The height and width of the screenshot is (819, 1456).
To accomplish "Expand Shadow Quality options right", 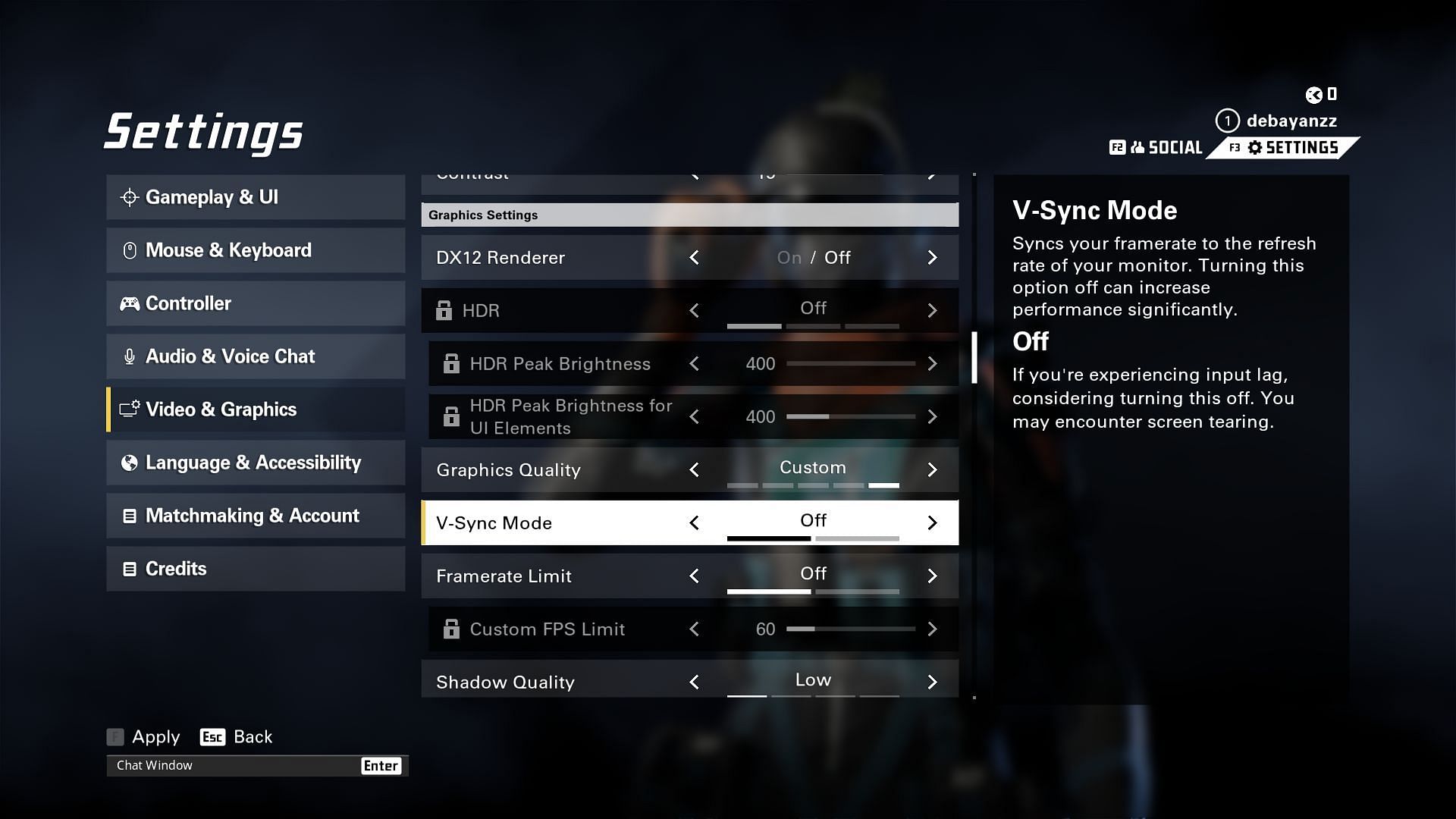I will (930, 681).
